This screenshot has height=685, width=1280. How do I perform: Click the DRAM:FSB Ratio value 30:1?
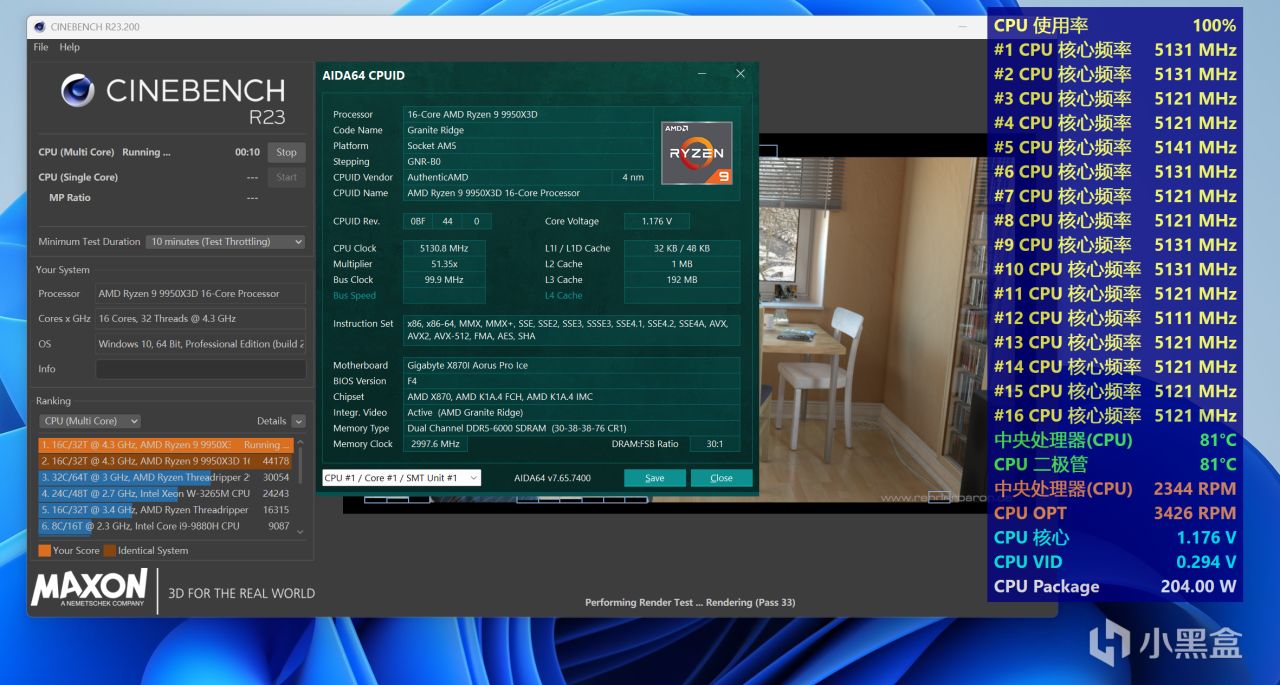715,444
